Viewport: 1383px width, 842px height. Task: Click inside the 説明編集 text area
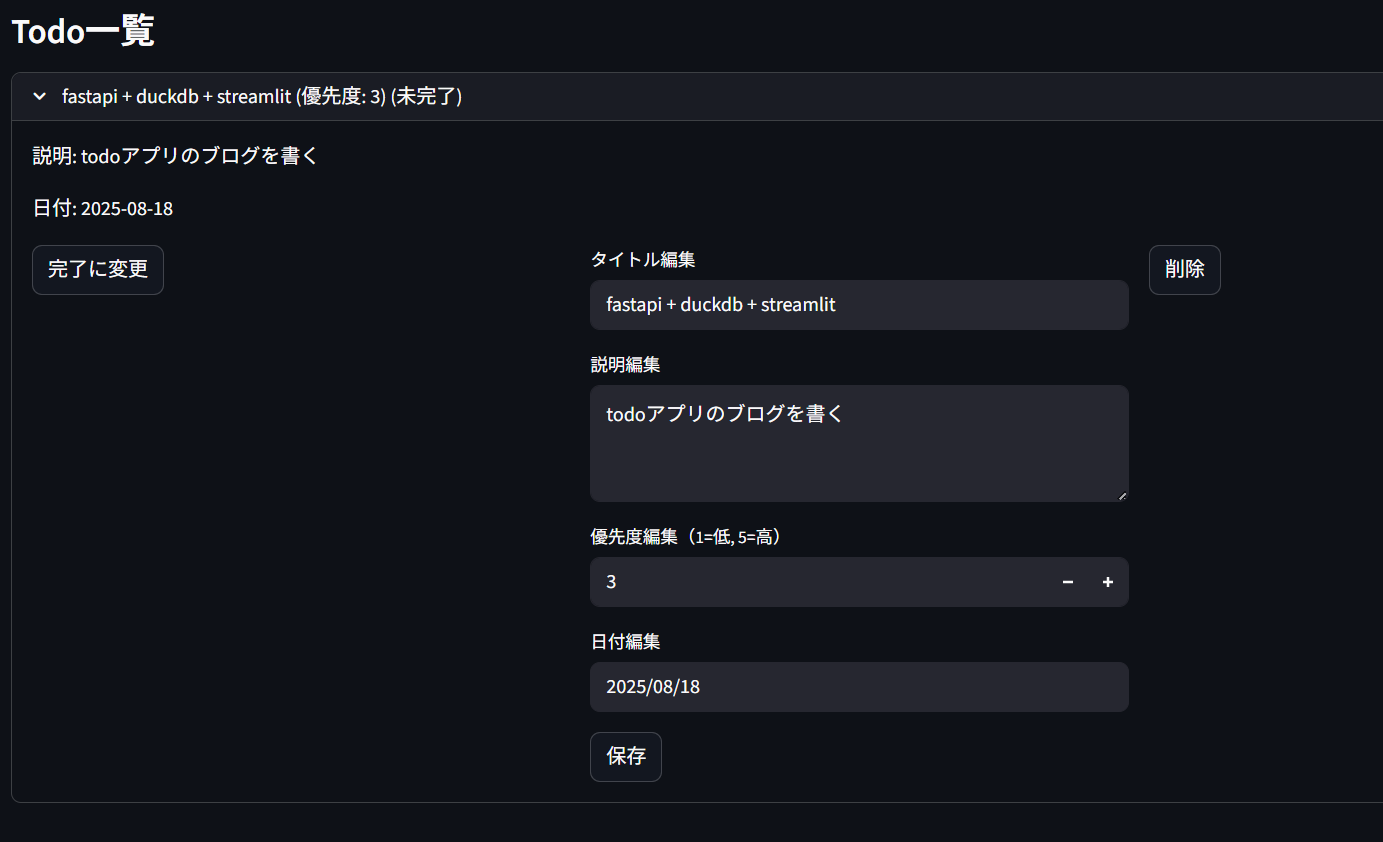click(x=859, y=444)
